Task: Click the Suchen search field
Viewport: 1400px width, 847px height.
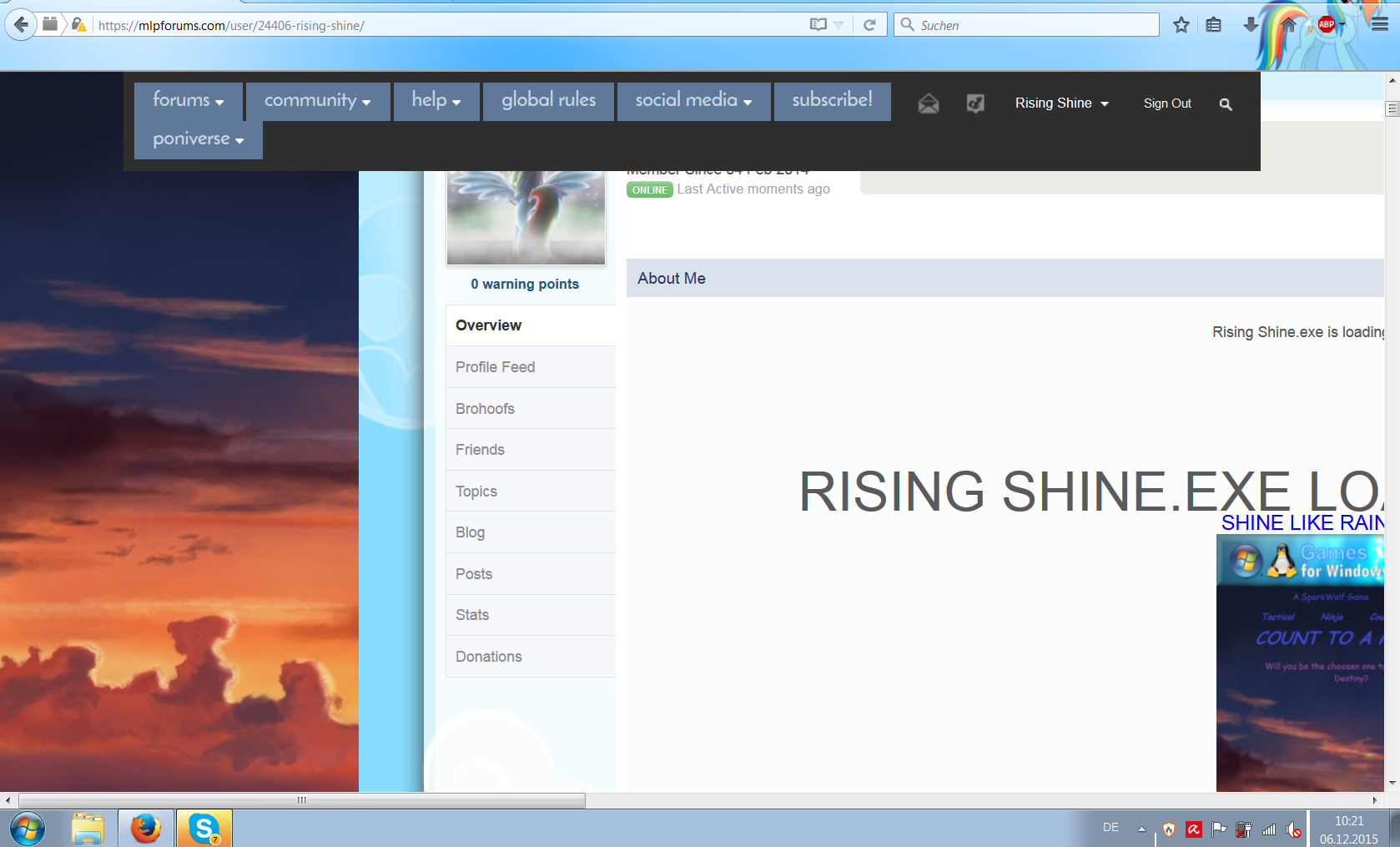Action: (1026, 25)
